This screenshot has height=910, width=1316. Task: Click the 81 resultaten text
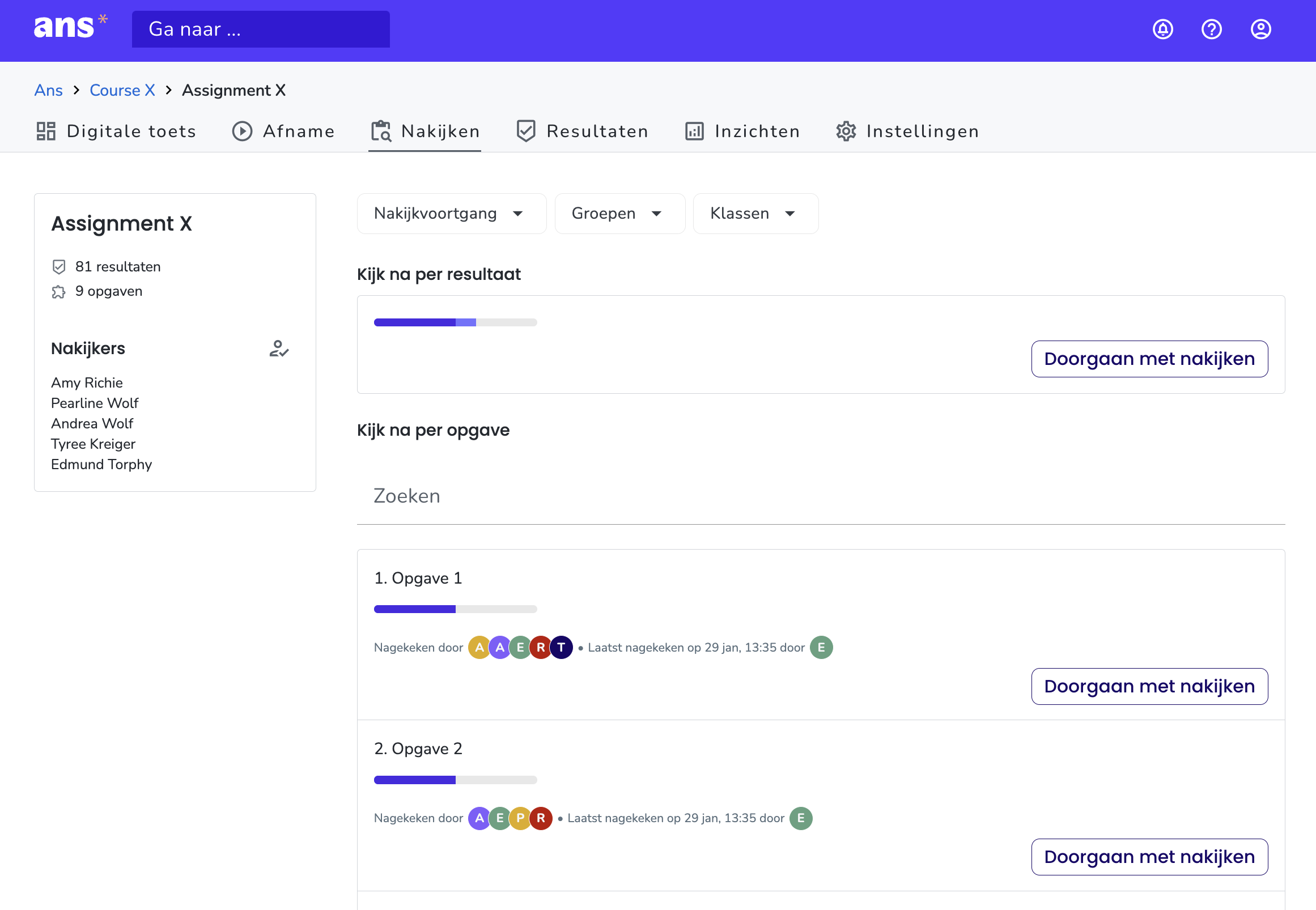pos(118,267)
